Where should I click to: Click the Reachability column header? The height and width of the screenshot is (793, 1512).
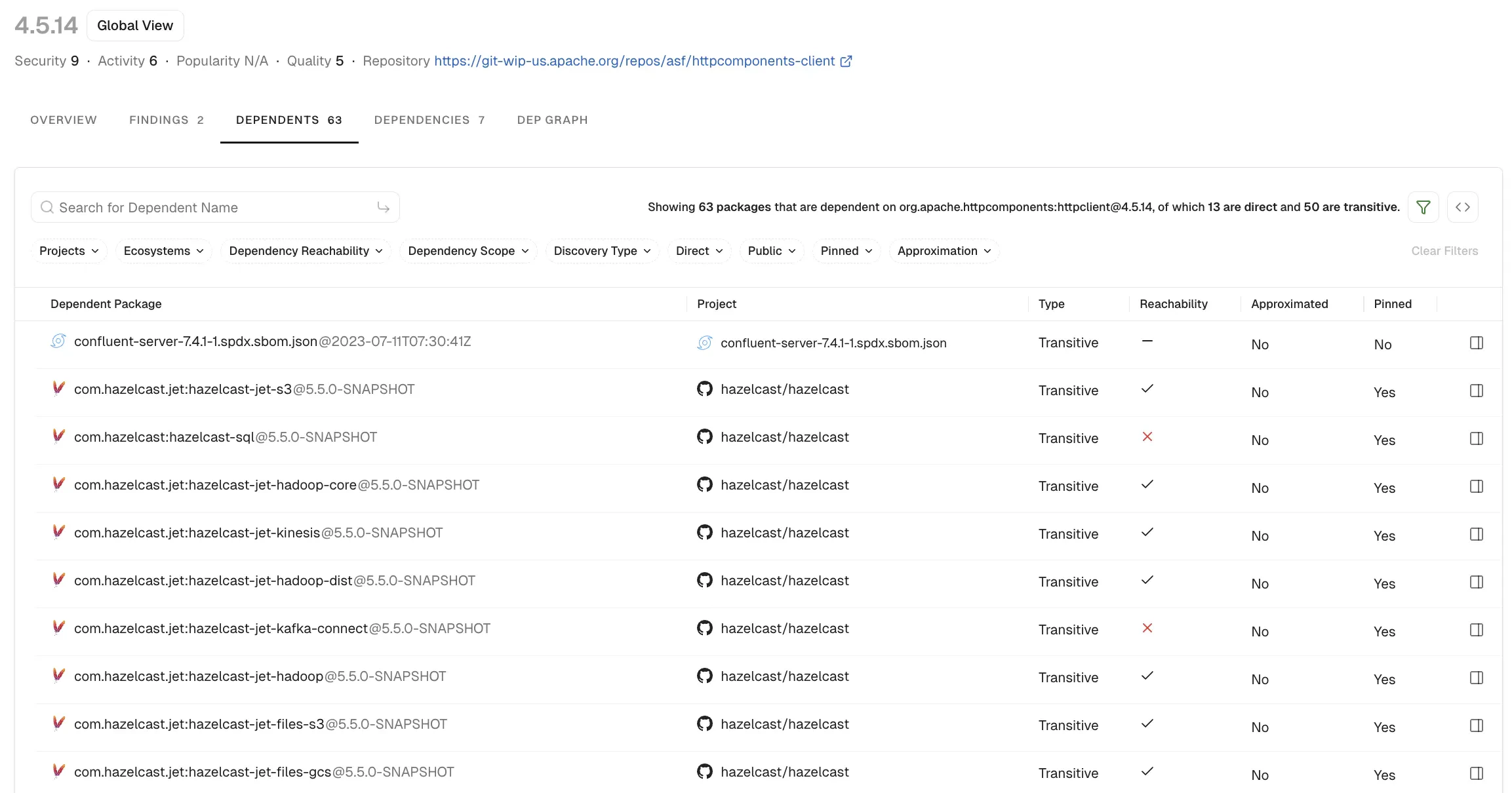tap(1174, 304)
